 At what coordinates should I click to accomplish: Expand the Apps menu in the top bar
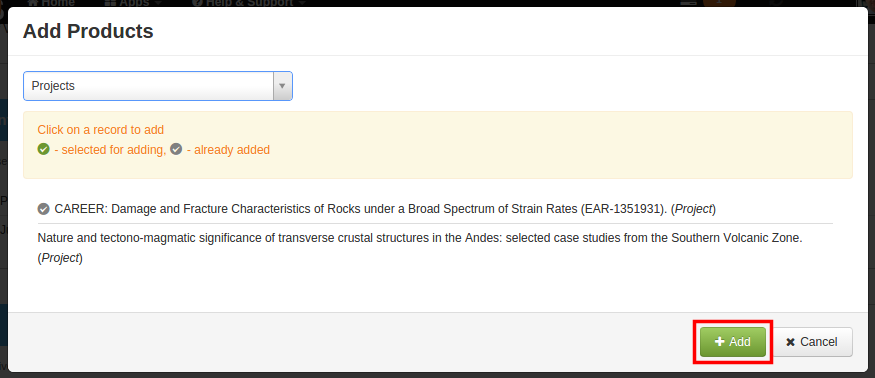pyautogui.click(x=133, y=3)
